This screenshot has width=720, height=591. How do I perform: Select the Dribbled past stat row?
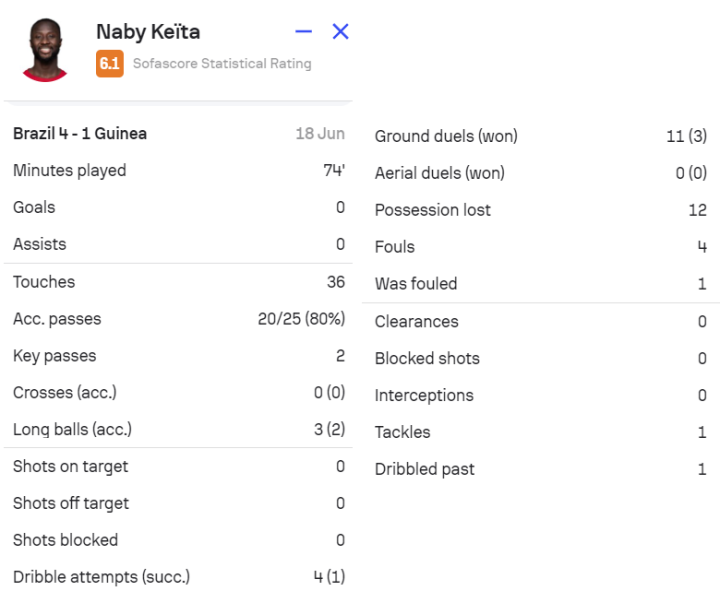click(540, 469)
